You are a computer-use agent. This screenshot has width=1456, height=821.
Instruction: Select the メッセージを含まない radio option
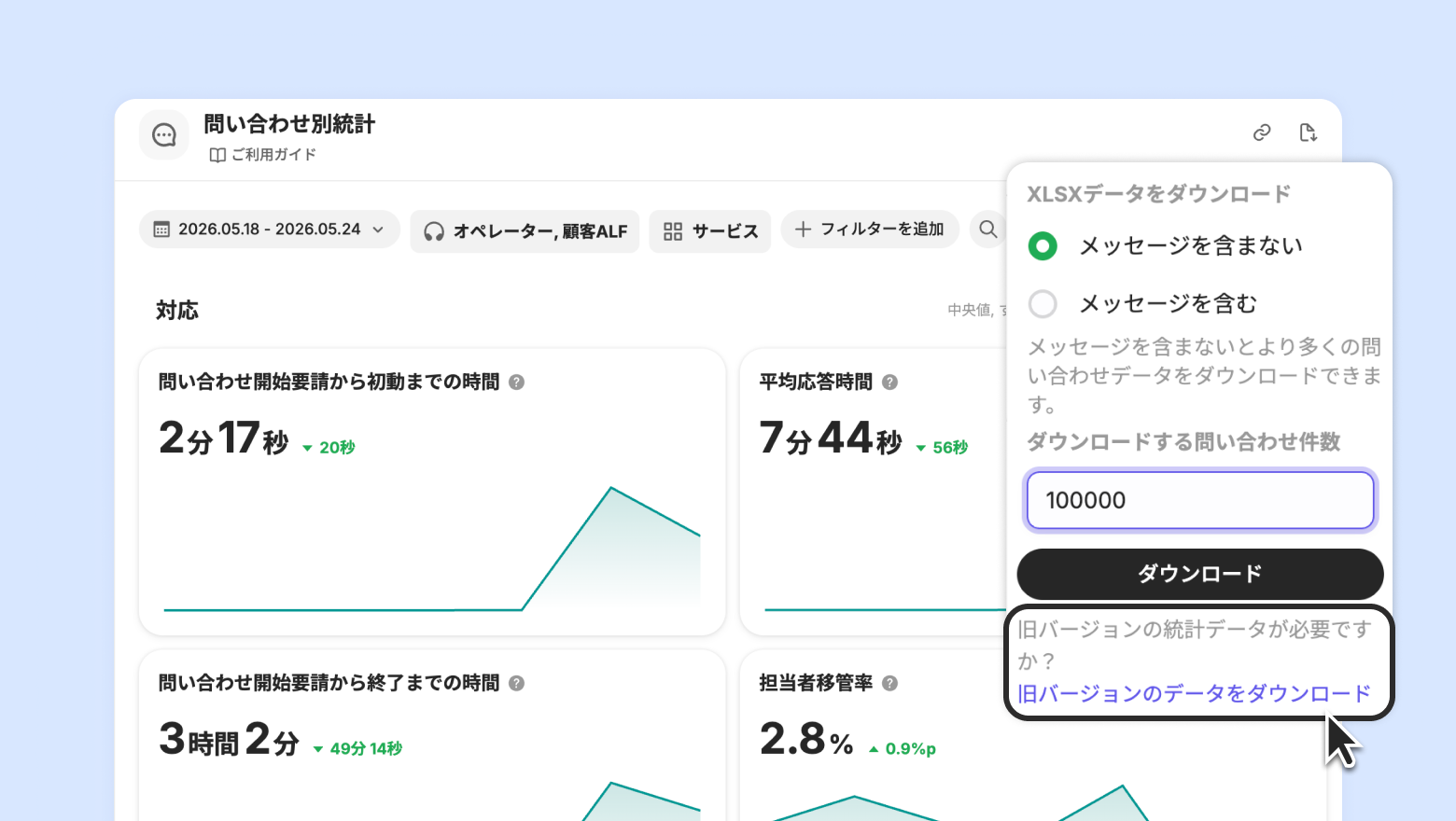tap(1043, 246)
